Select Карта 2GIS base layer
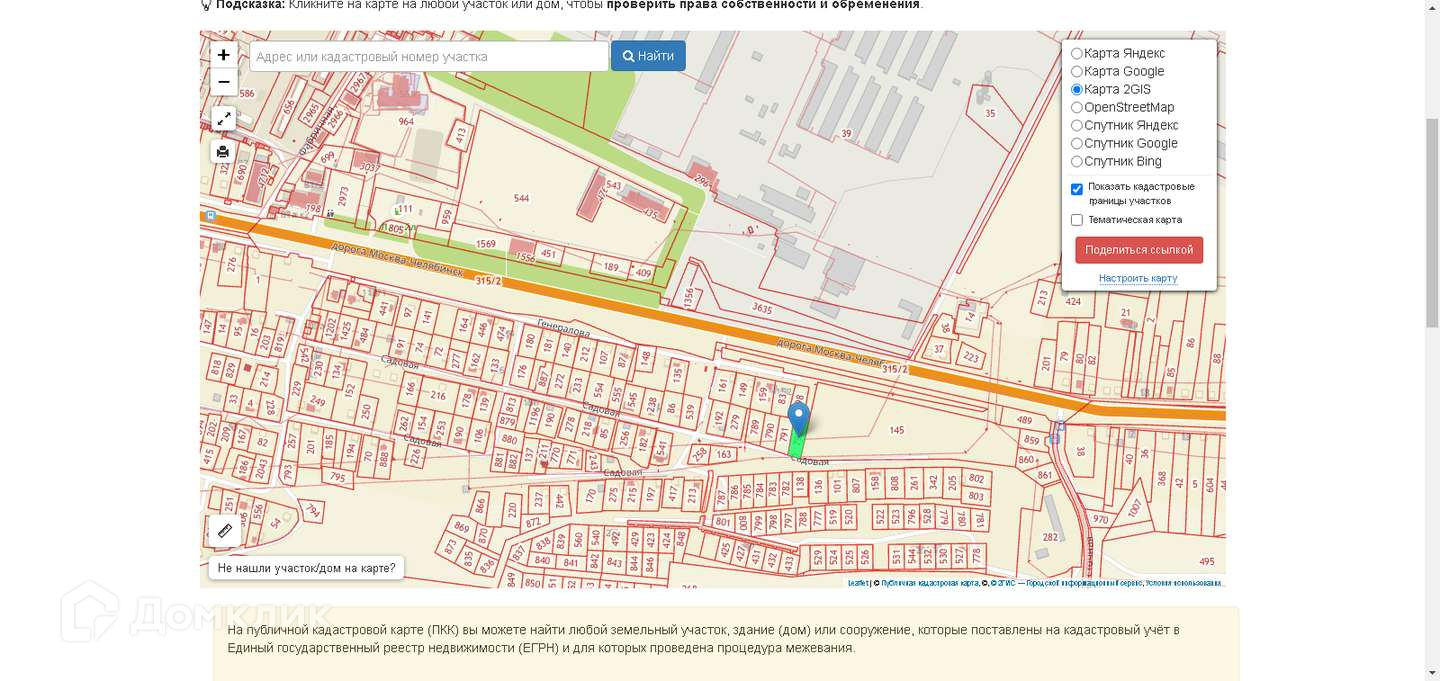This screenshot has width=1440, height=681. [x=1077, y=89]
